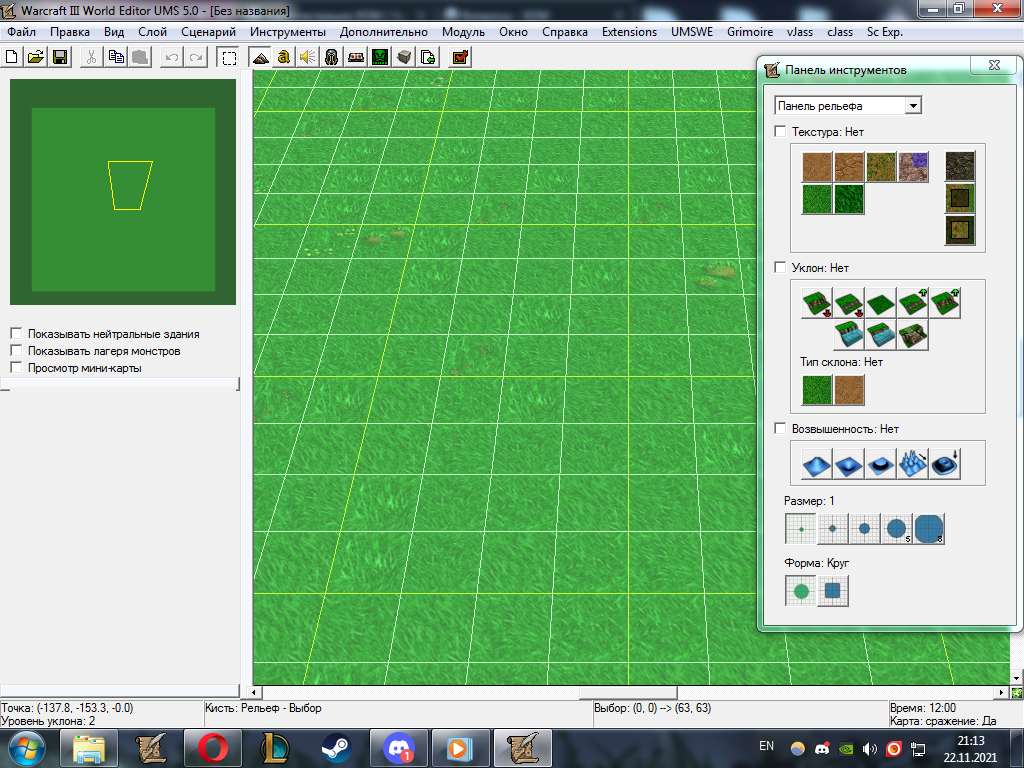The height and width of the screenshot is (768, 1024).
Task: Activate the dashed rectangle selection tool
Action: pos(229,57)
